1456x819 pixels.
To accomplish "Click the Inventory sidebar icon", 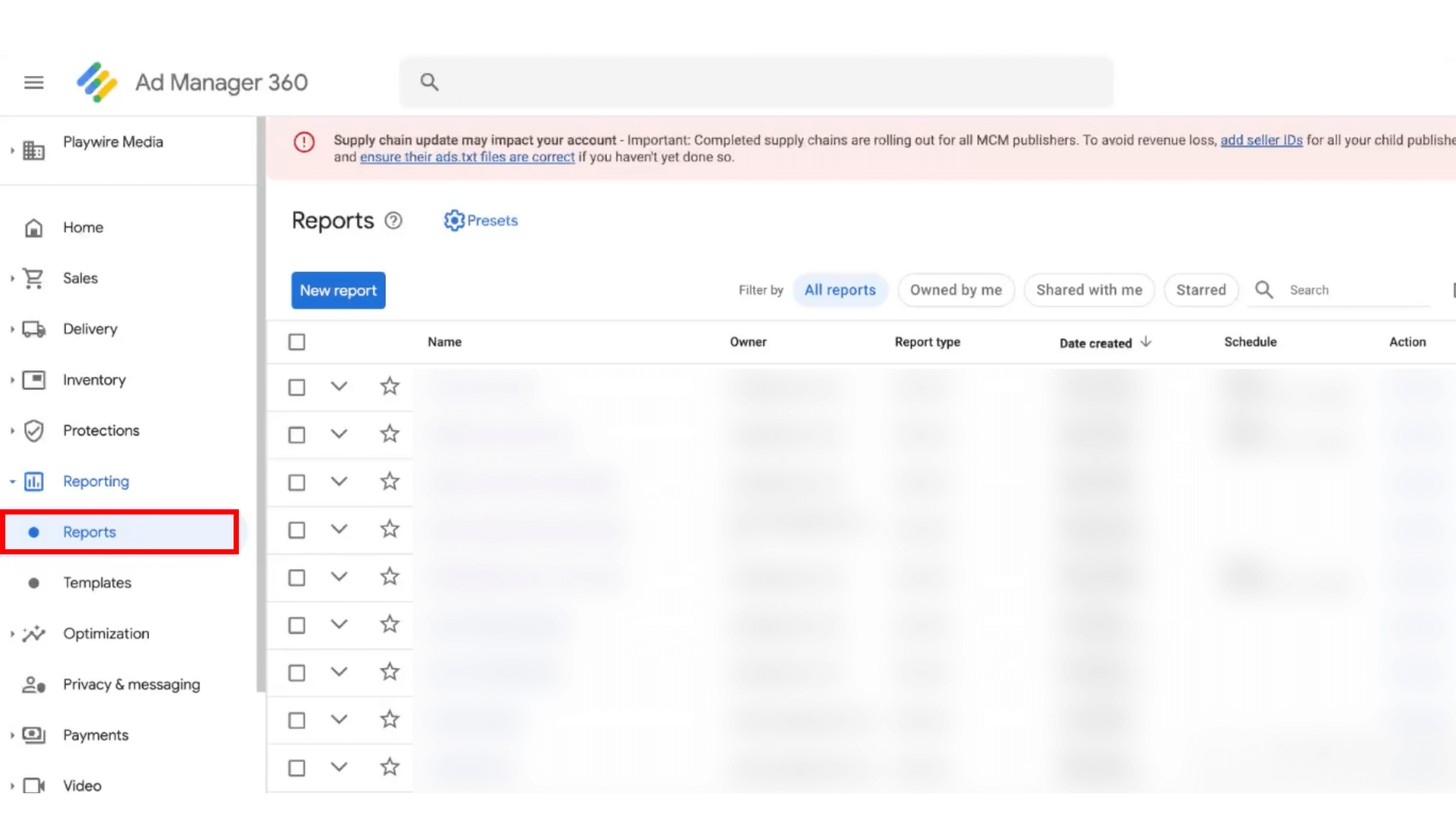I will [34, 379].
